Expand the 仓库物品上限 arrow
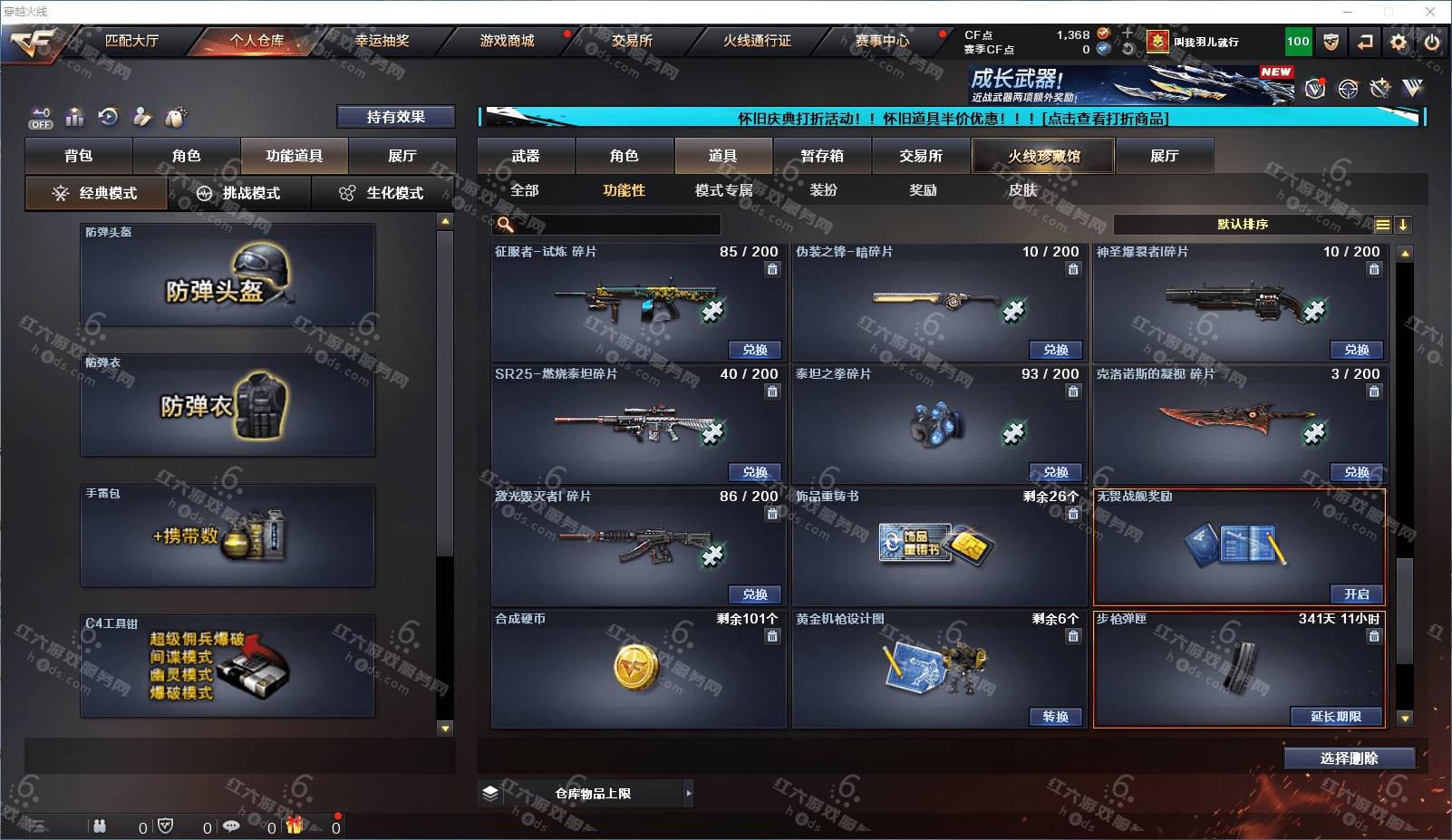 click(x=689, y=793)
